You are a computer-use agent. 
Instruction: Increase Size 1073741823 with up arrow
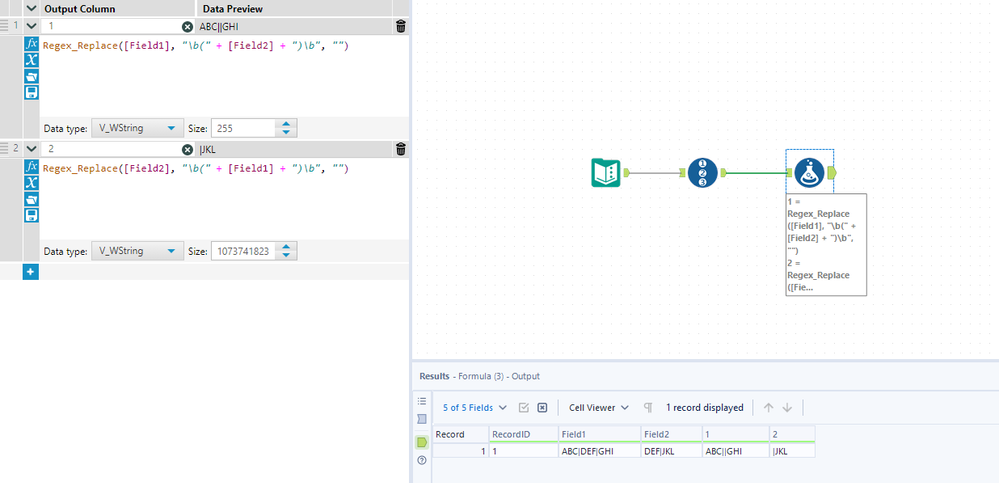click(x=286, y=247)
